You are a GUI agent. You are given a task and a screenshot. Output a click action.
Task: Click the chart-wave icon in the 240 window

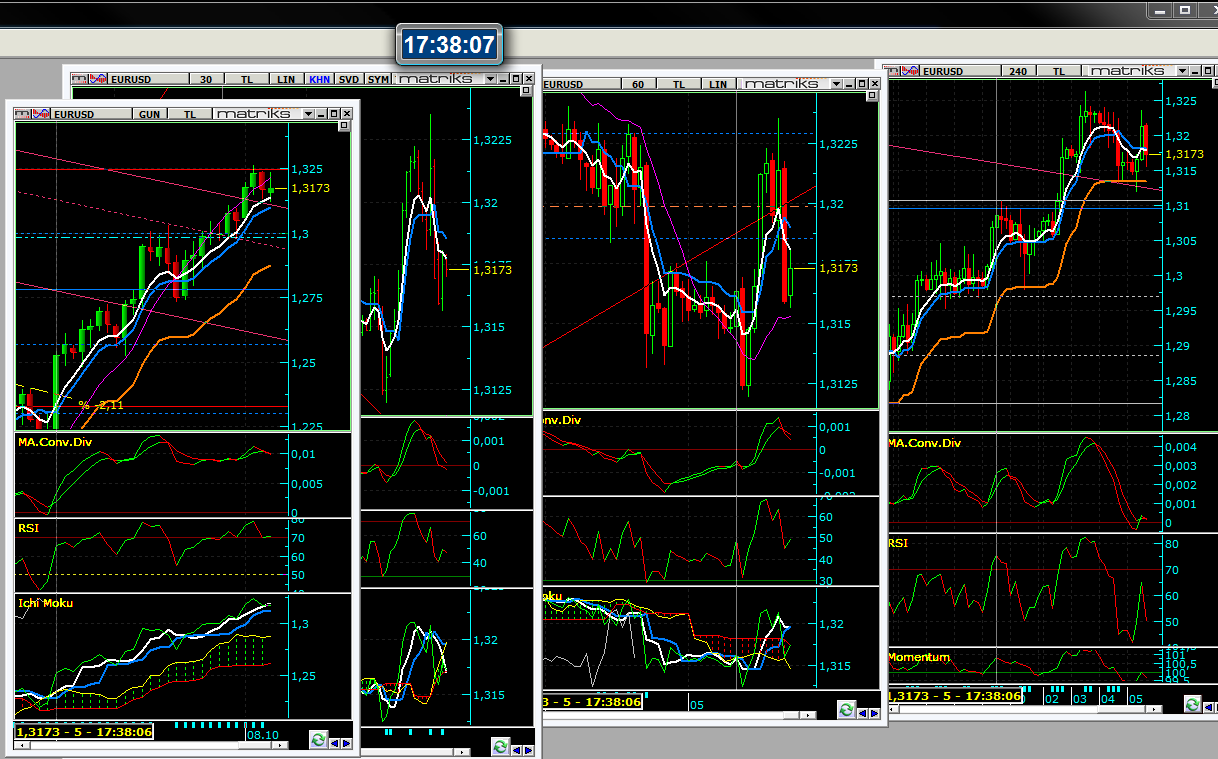tap(911, 71)
